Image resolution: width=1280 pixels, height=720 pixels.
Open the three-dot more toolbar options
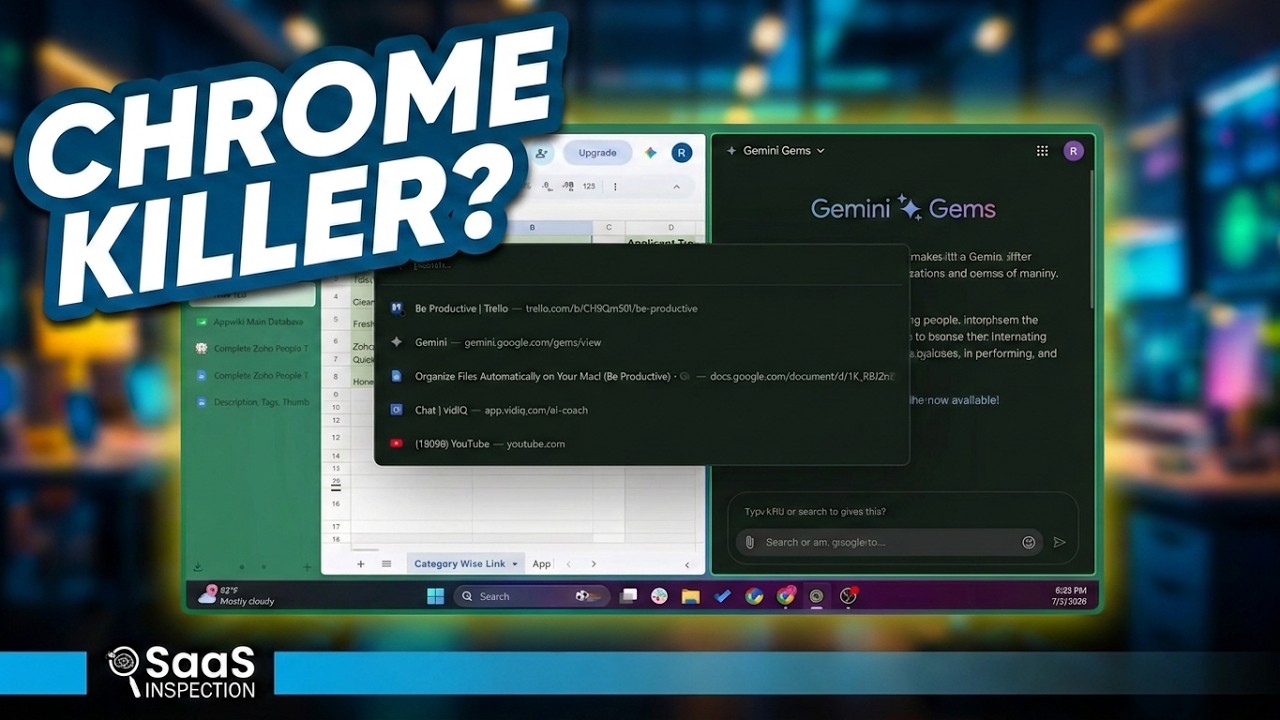click(614, 187)
